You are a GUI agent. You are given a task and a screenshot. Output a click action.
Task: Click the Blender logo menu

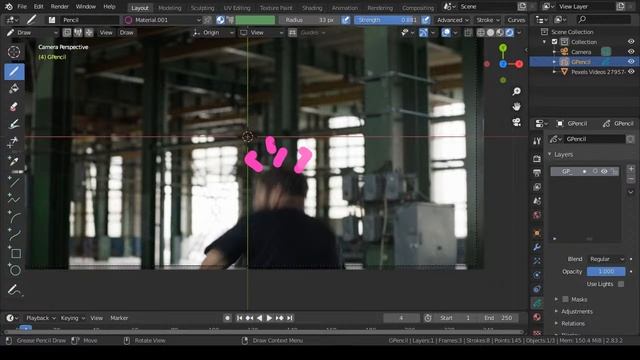9,7
